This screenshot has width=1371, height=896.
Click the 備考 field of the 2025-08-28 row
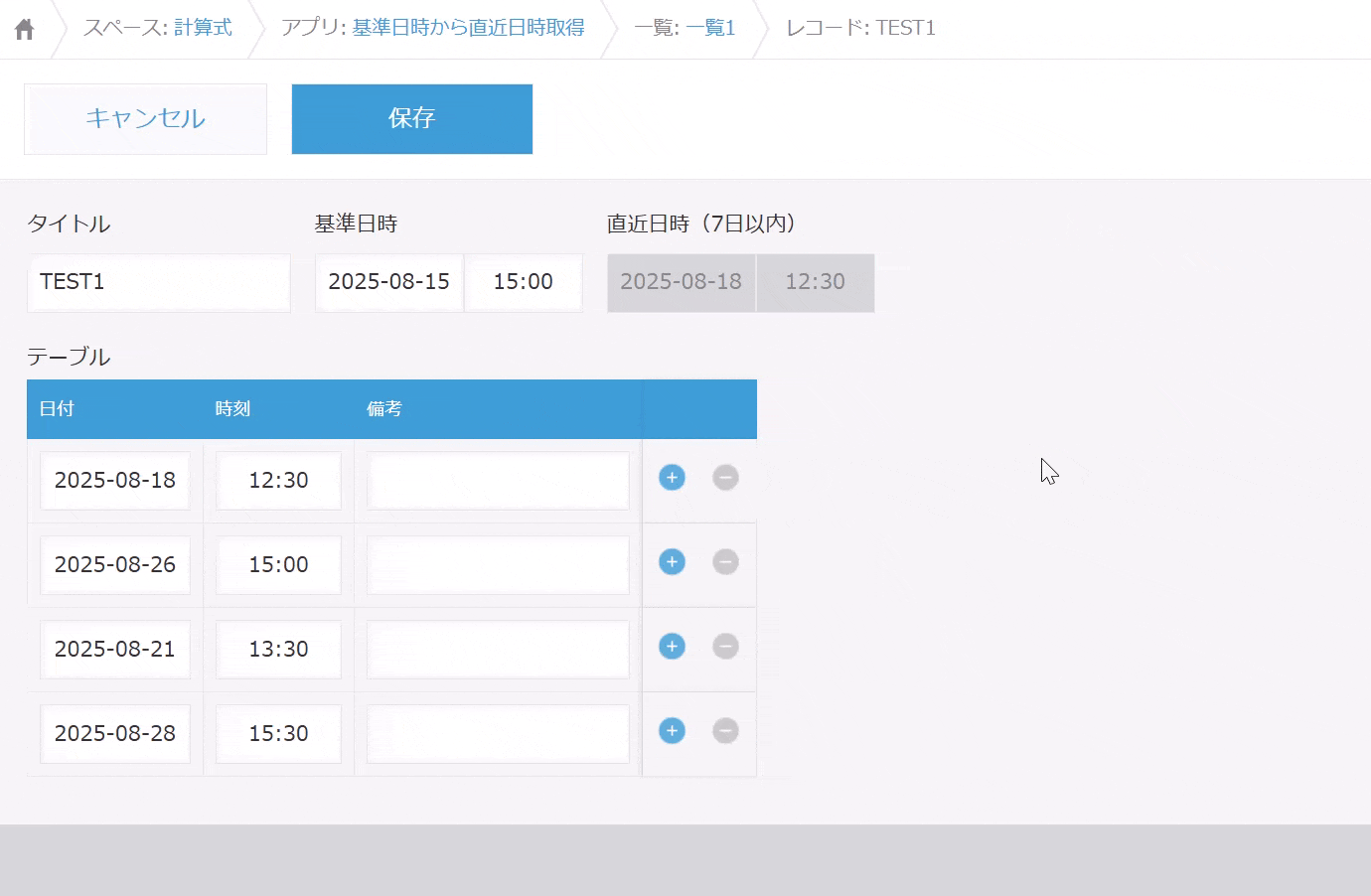[498, 734]
